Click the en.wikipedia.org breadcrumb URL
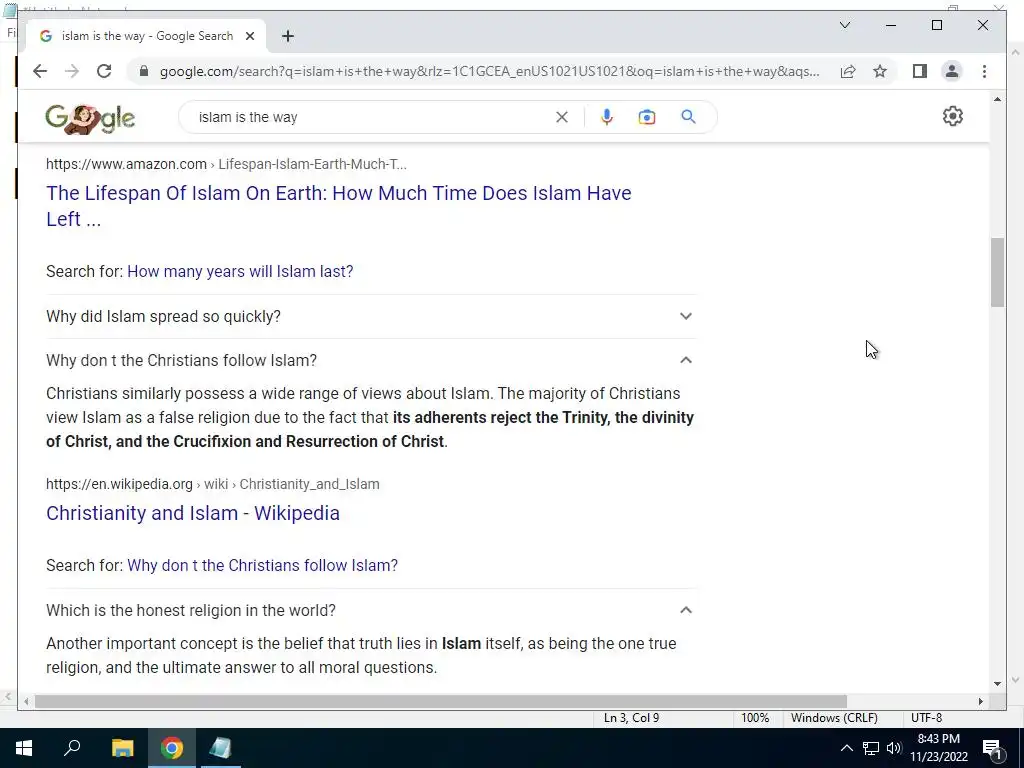 pyautogui.click(x=212, y=484)
